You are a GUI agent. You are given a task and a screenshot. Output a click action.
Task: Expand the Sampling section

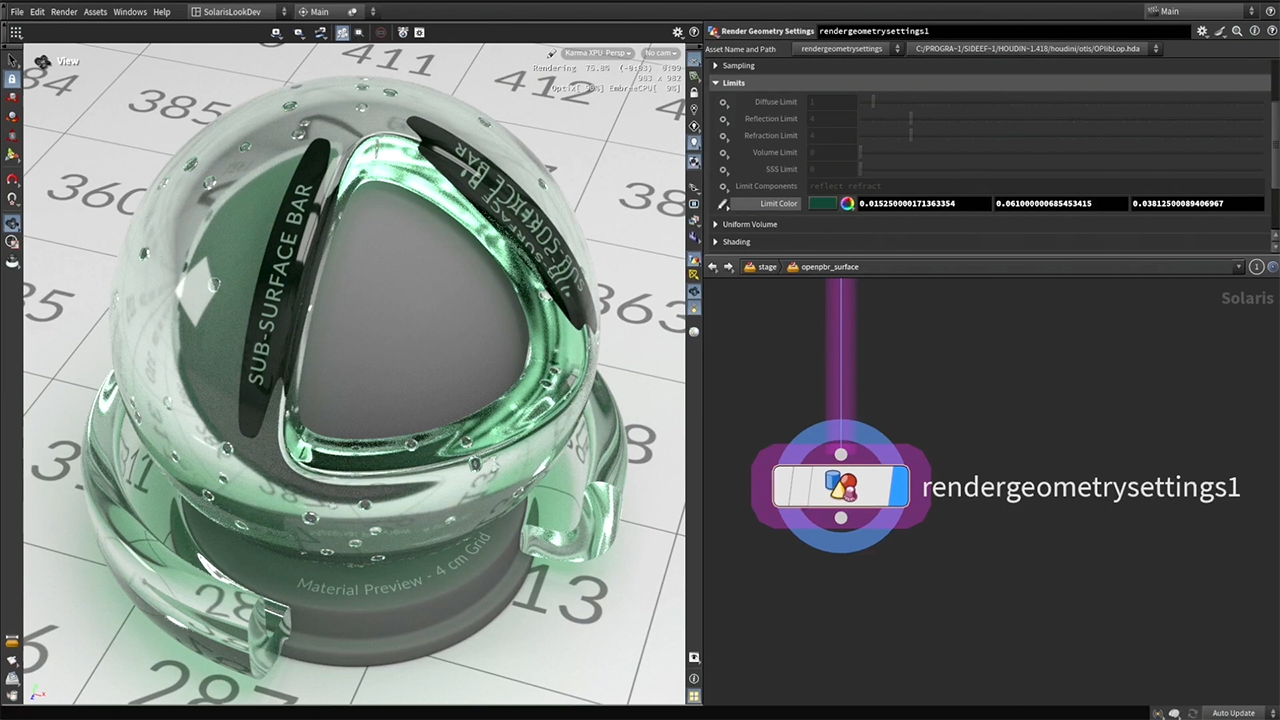pos(715,66)
